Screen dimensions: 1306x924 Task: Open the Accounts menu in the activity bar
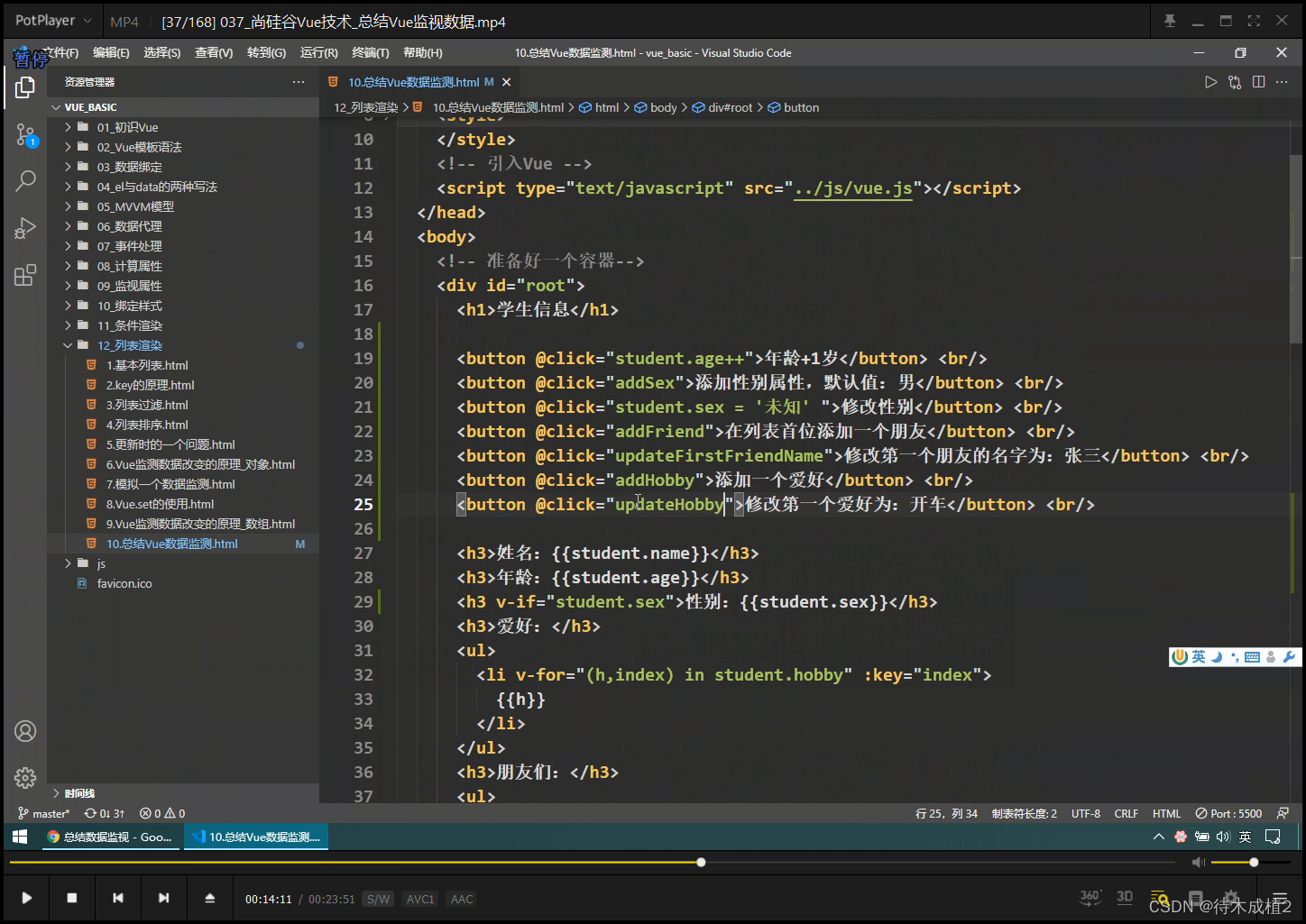point(25,731)
